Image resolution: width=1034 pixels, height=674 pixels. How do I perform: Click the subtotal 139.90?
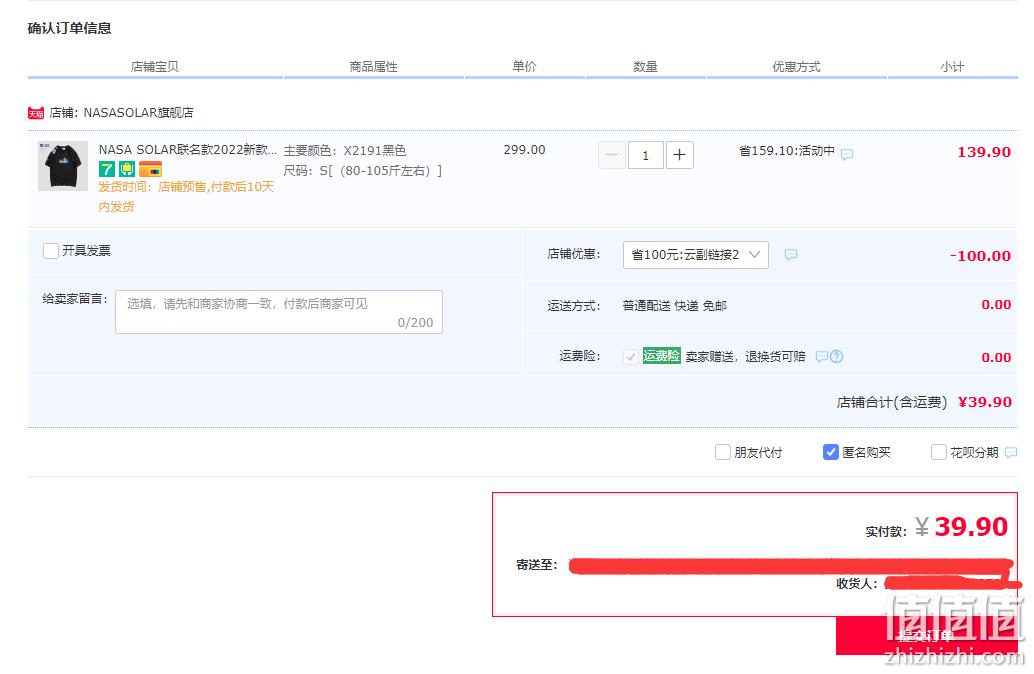click(x=984, y=152)
